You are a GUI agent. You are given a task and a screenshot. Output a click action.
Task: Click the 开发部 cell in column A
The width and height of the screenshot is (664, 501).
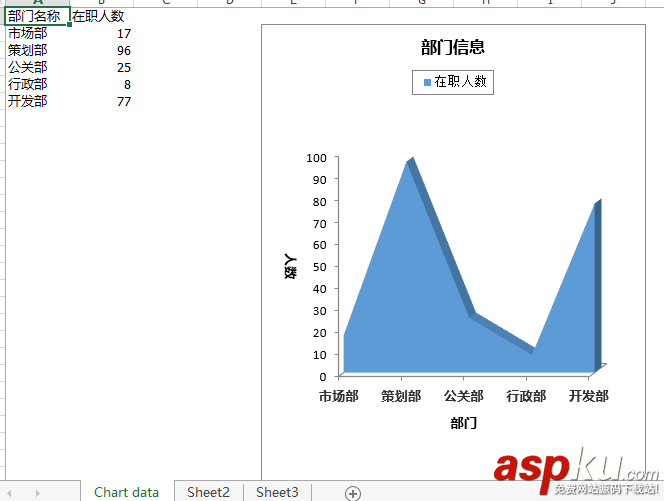pos(37,101)
